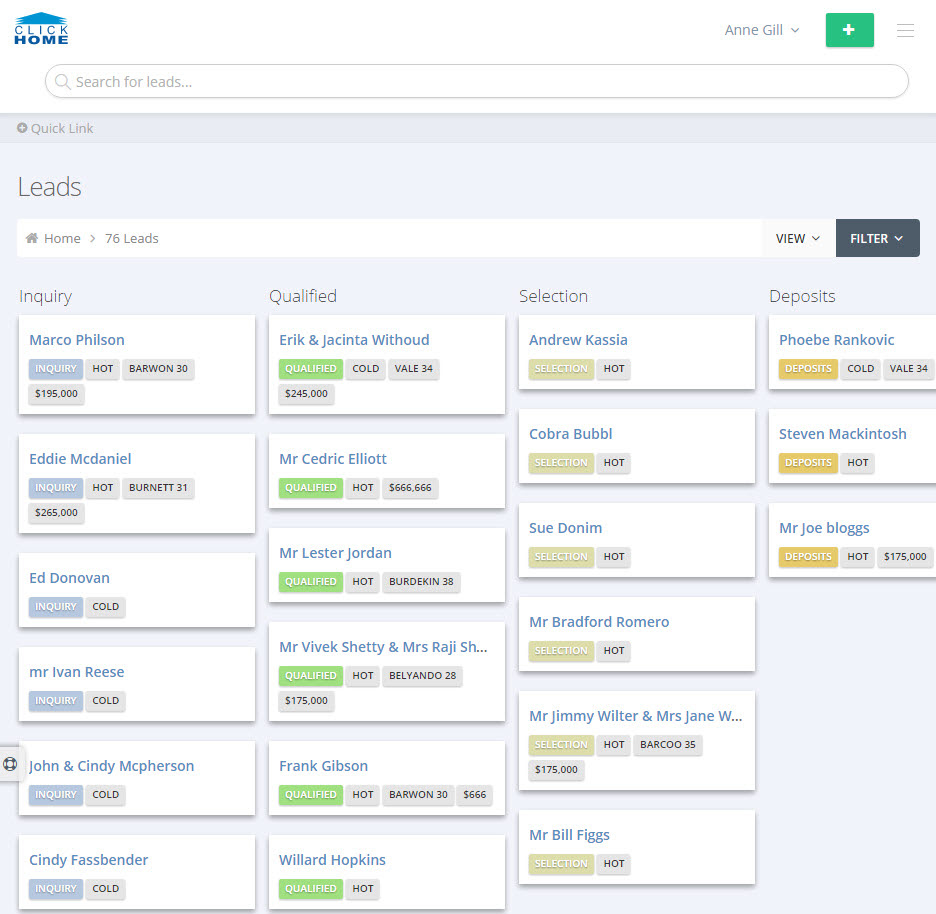Open Andrew Kassia lead card
936x914 pixels.
[x=578, y=340]
